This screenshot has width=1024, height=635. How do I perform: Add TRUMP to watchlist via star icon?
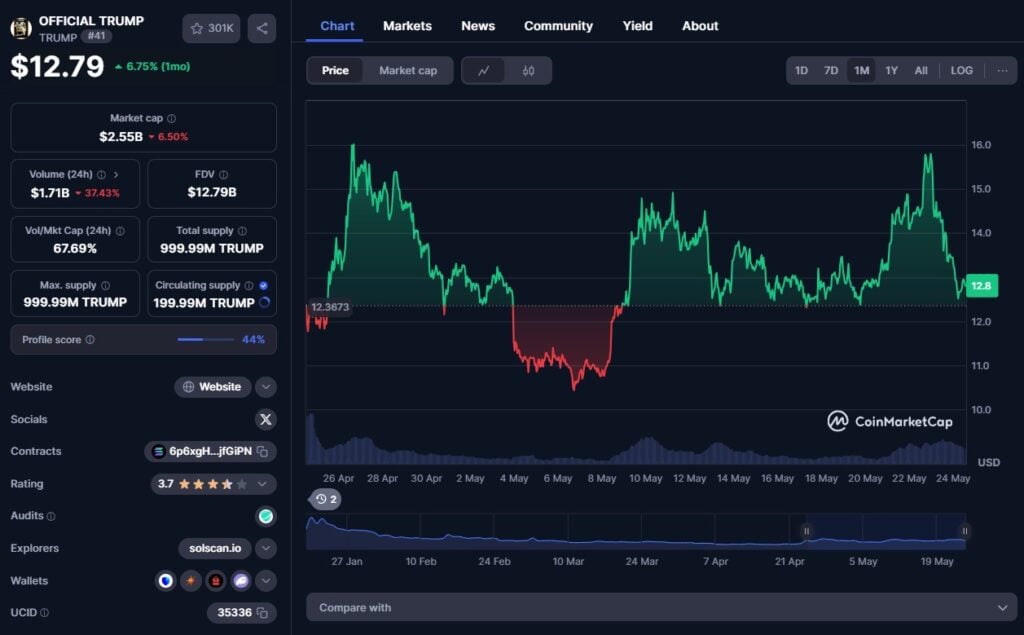pyautogui.click(x=211, y=28)
